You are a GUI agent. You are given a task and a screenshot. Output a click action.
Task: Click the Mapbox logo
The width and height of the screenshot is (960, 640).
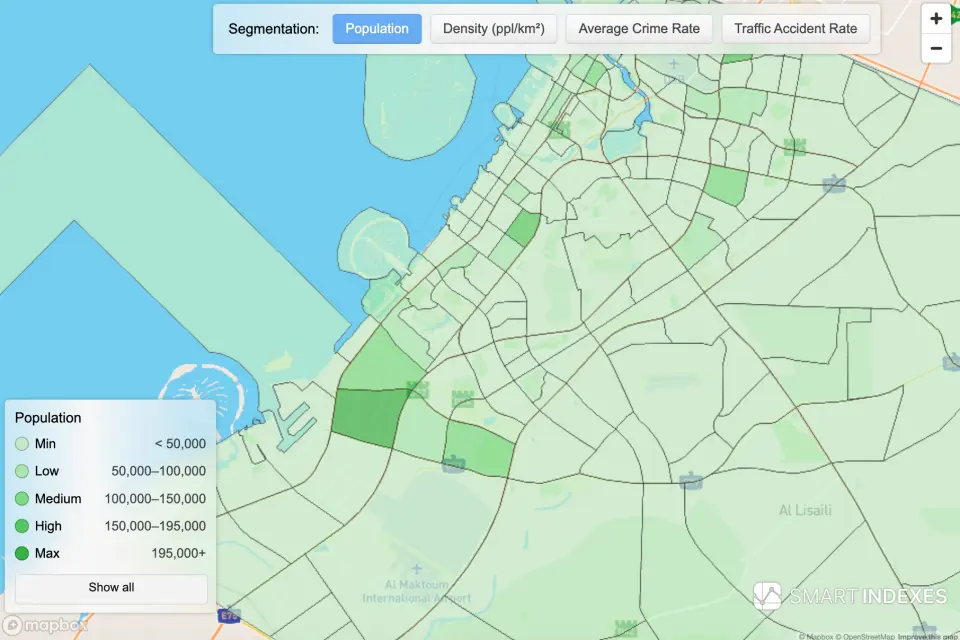click(x=46, y=625)
